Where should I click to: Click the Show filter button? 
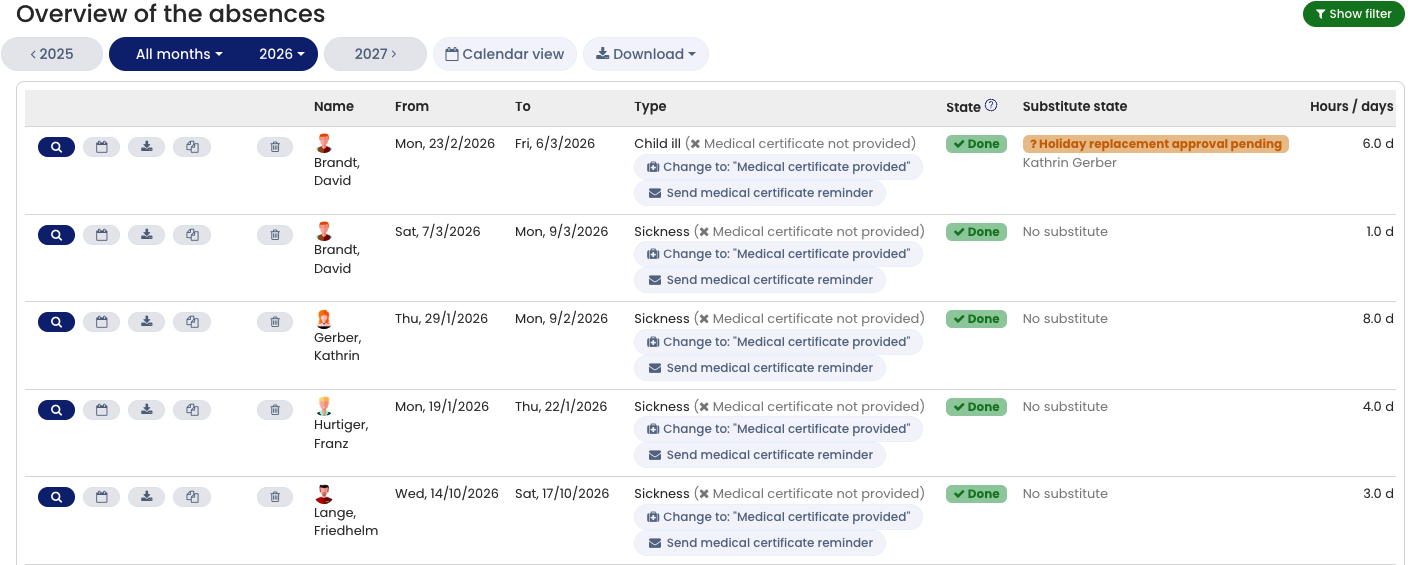point(1353,14)
